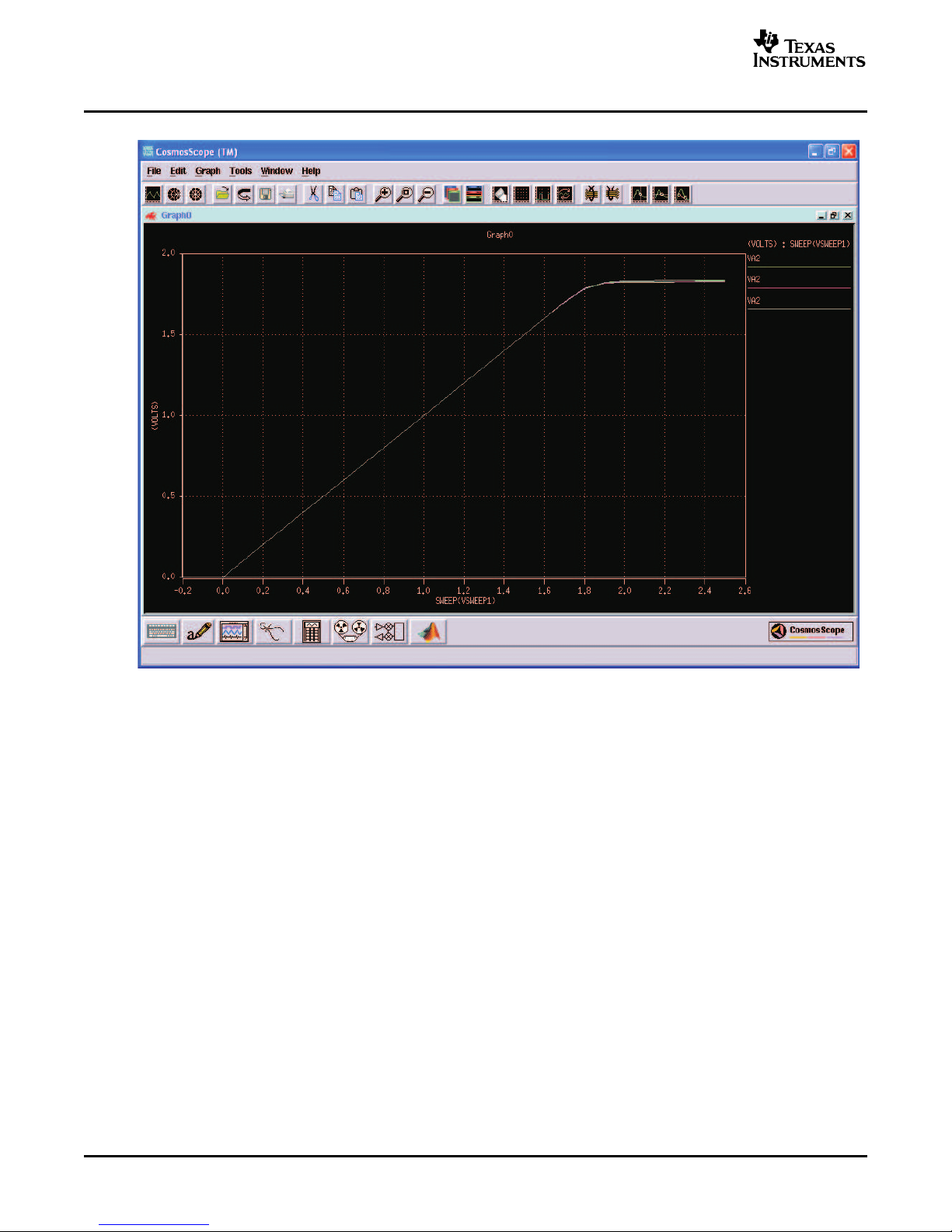Minimize the Graph0 inner window
The width and height of the screenshot is (952, 1232).
click(821, 216)
